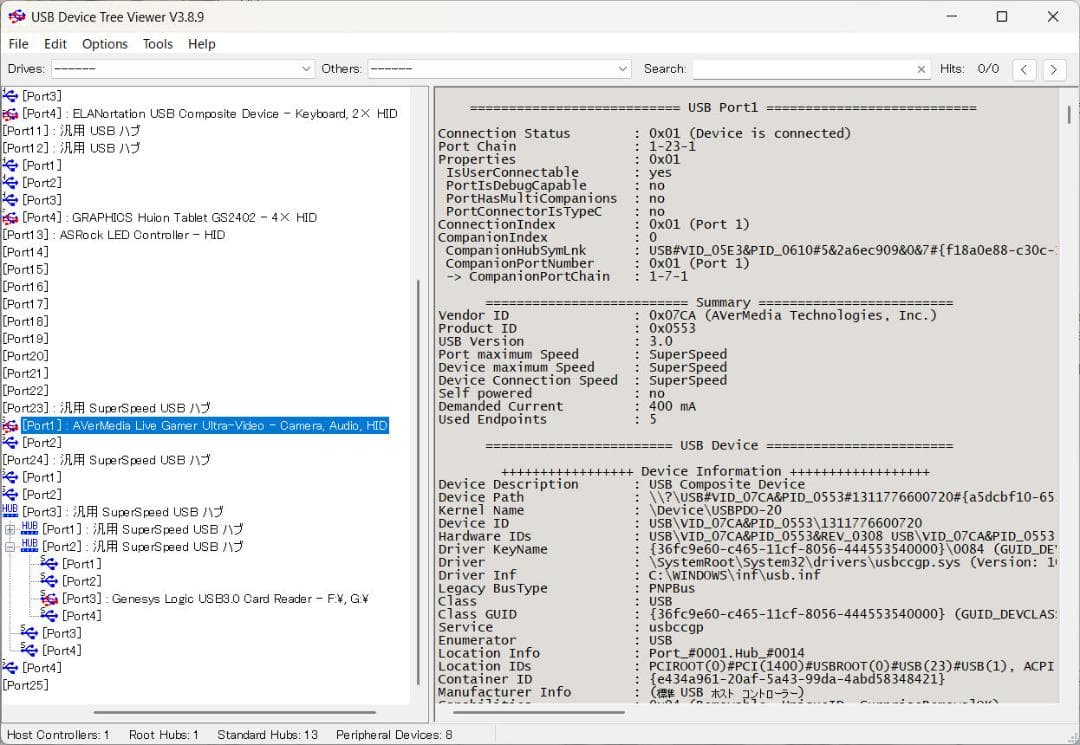Screen dimensions: 1080x745
Task: Click the AVerMedia Live Gamer device icon
Action: click(10, 426)
